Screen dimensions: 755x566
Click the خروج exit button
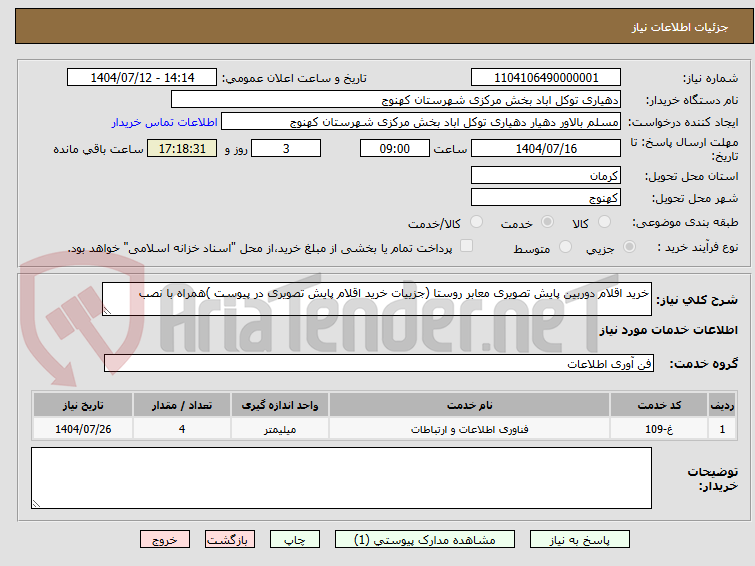(x=165, y=540)
